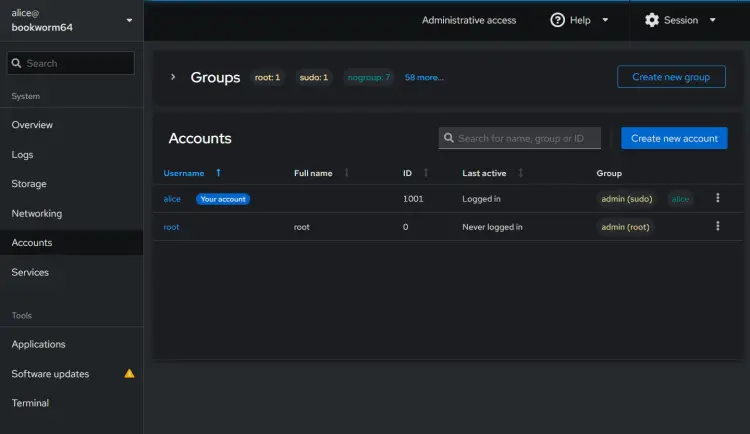Click Never logged in text
The width and height of the screenshot is (750, 434).
(x=492, y=227)
